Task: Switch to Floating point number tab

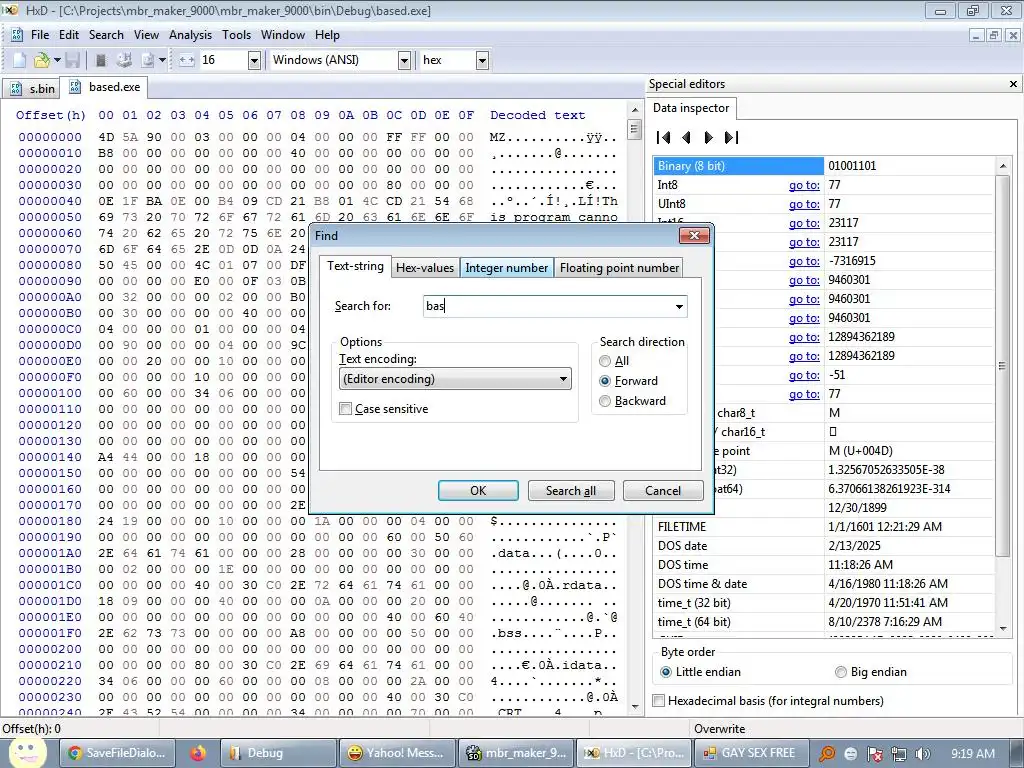Action: click(619, 268)
